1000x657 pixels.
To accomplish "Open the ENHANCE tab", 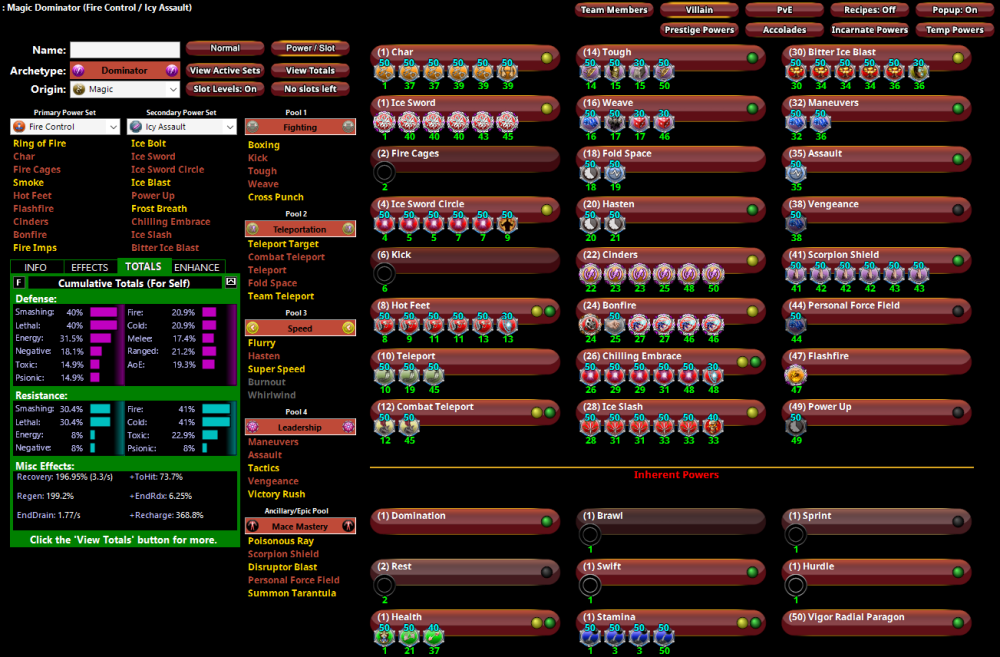I will (197, 267).
